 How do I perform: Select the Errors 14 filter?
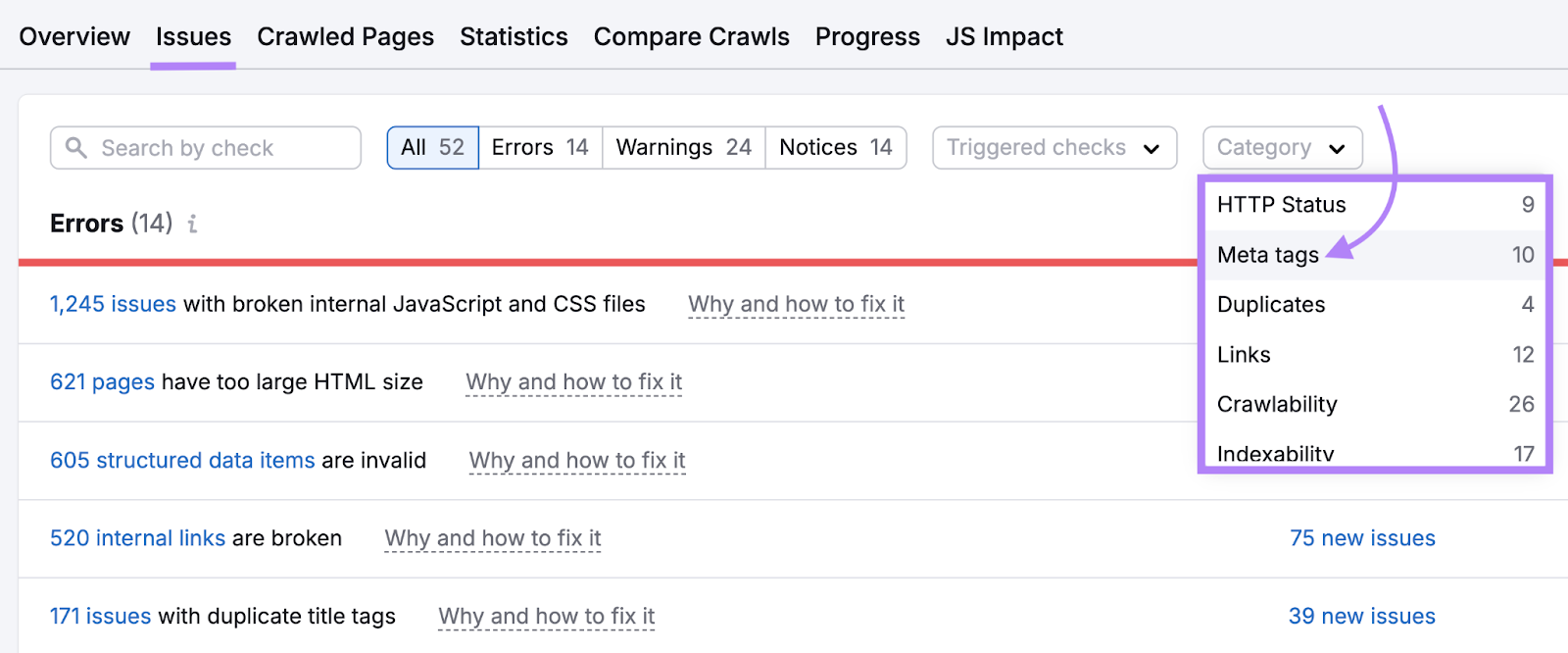point(539,147)
